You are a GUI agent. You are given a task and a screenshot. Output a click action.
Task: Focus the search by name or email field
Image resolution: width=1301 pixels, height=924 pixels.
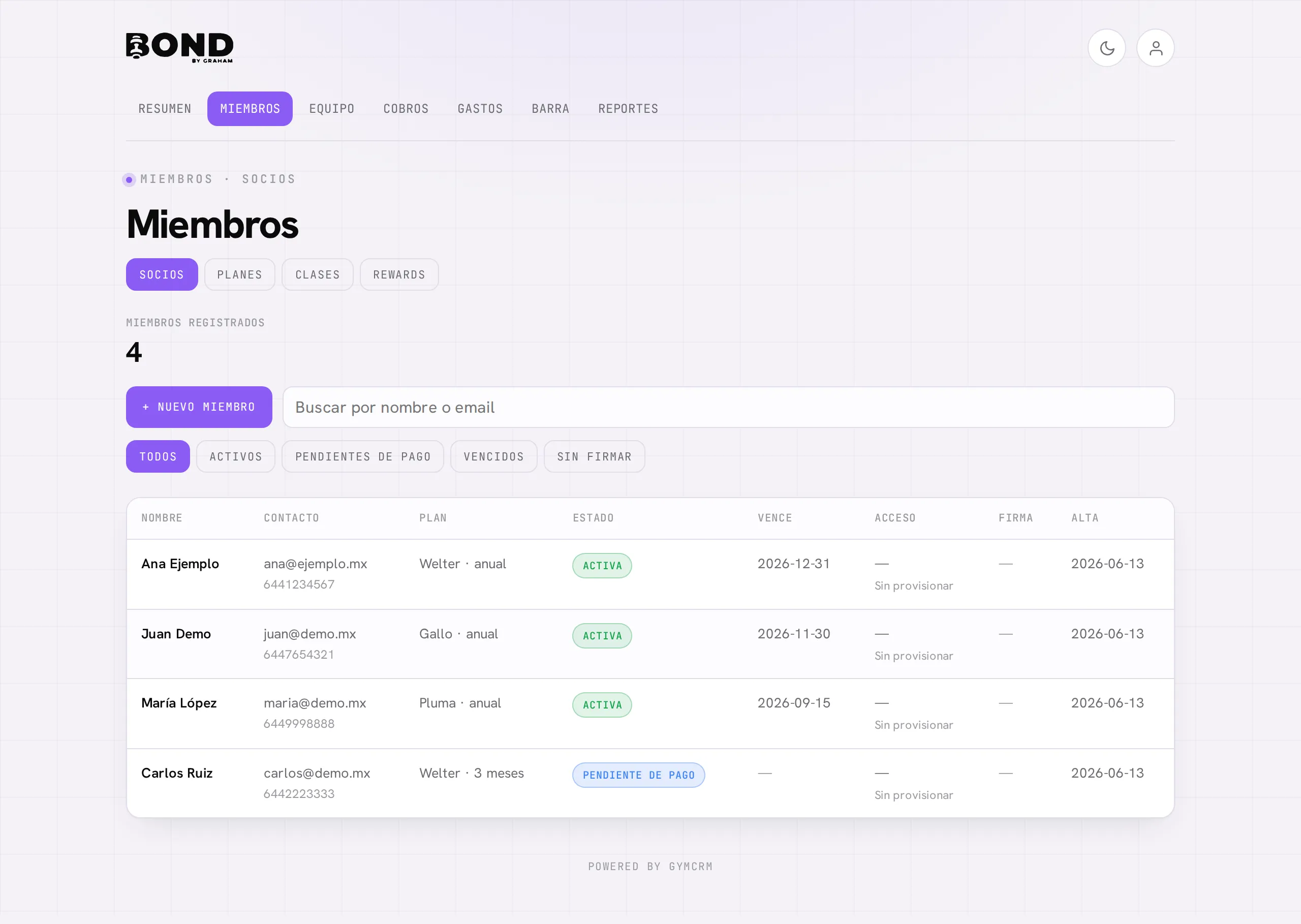[x=728, y=408]
